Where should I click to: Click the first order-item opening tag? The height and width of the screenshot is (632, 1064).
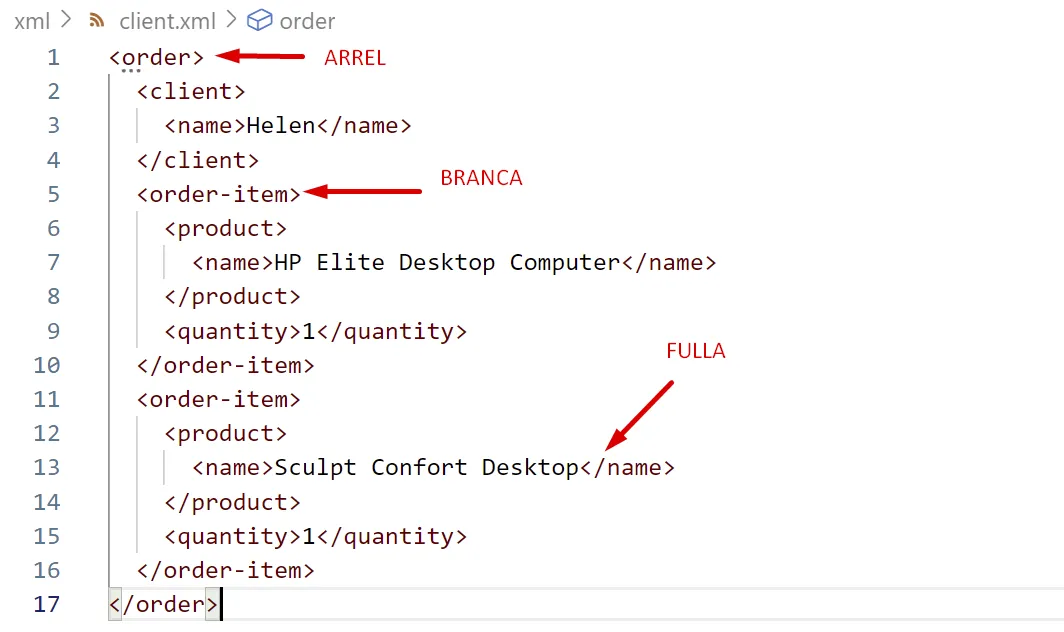(219, 194)
